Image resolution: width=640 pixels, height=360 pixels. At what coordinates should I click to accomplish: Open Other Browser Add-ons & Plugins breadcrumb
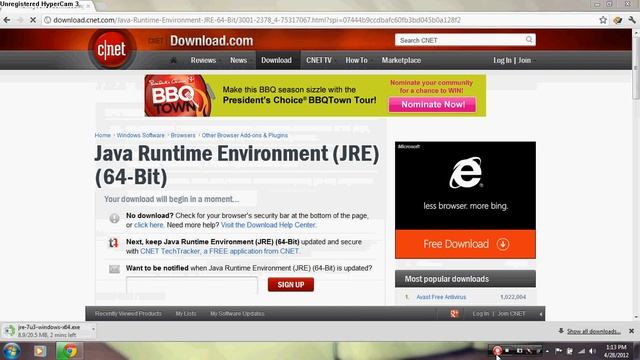pos(244,135)
